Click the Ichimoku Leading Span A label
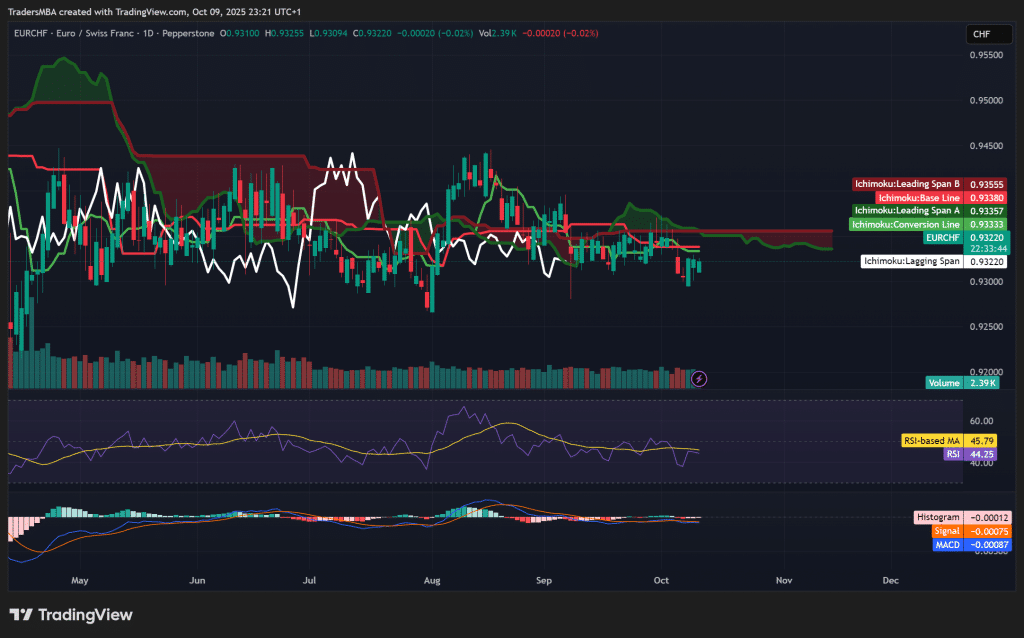The image size is (1024, 638). [x=906, y=211]
